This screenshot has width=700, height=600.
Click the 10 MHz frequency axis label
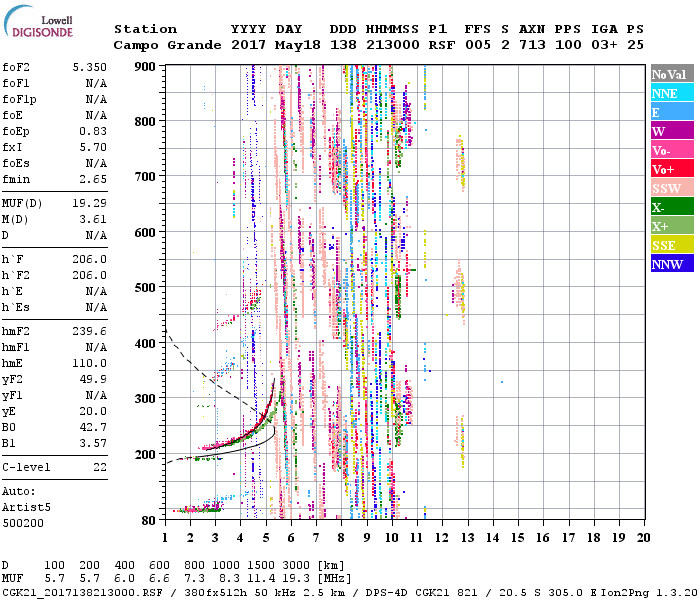[x=392, y=538]
